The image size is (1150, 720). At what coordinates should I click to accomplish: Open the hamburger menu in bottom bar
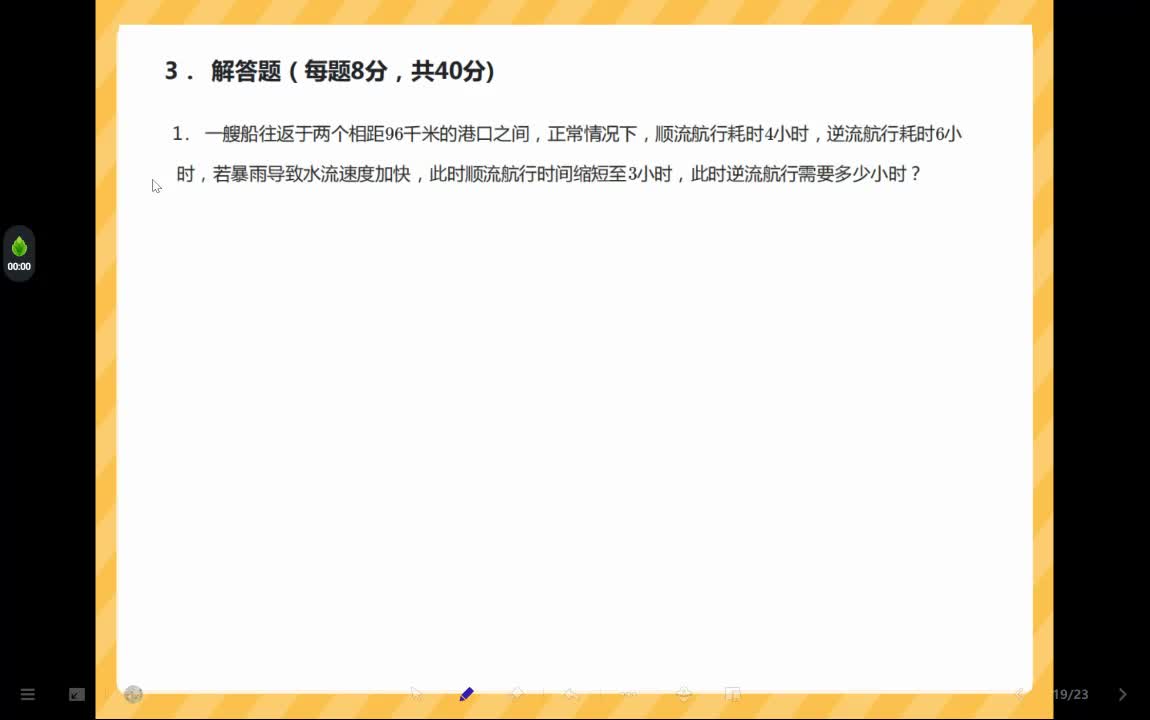pos(28,694)
